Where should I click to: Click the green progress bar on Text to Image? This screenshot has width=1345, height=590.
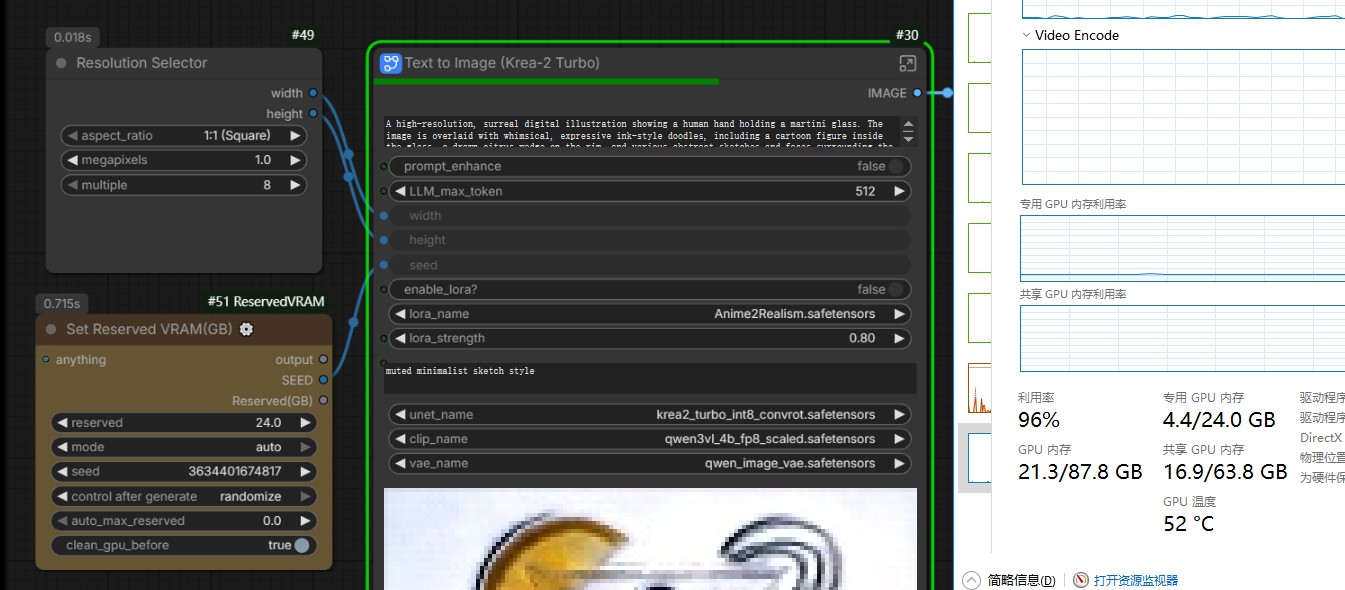[546, 82]
